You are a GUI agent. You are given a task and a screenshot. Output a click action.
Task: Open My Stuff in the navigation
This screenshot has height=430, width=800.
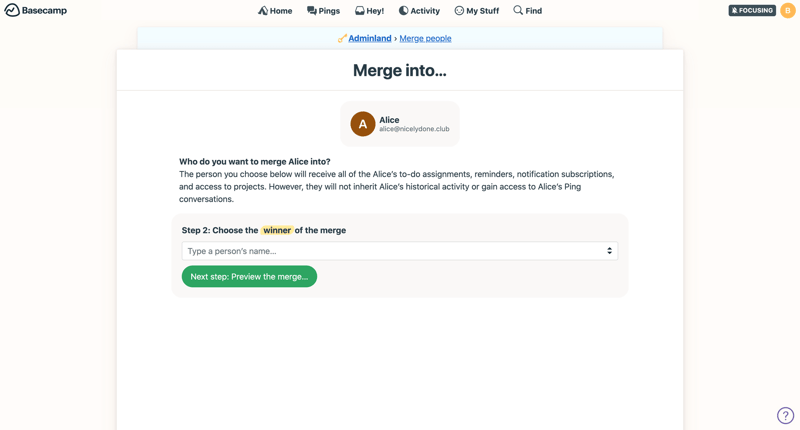tap(477, 11)
